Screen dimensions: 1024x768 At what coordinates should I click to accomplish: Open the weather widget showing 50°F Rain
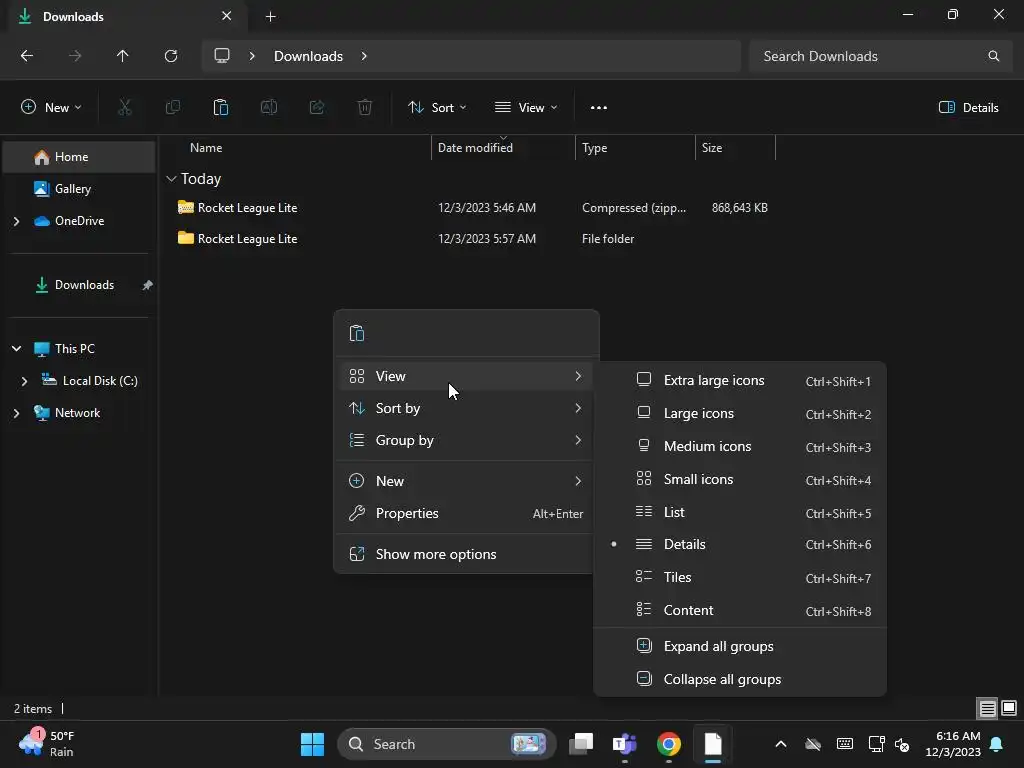[x=47, y=744]
